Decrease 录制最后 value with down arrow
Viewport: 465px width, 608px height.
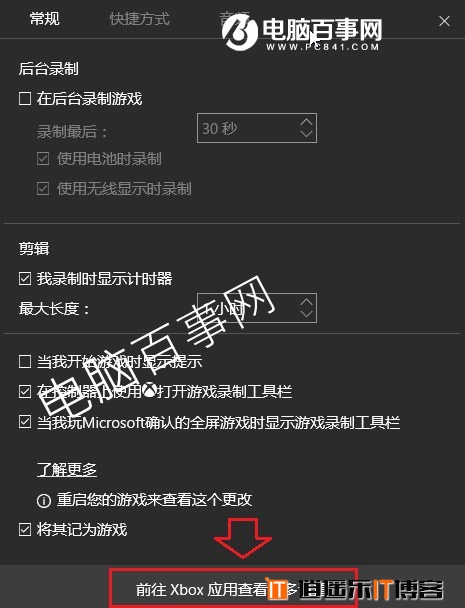[306, 134]
